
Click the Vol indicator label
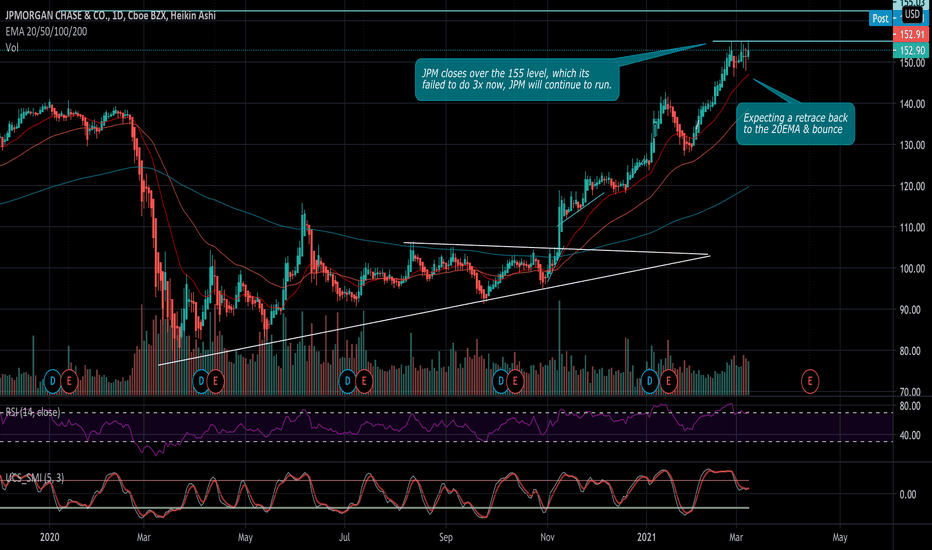[x=12, y=48]
